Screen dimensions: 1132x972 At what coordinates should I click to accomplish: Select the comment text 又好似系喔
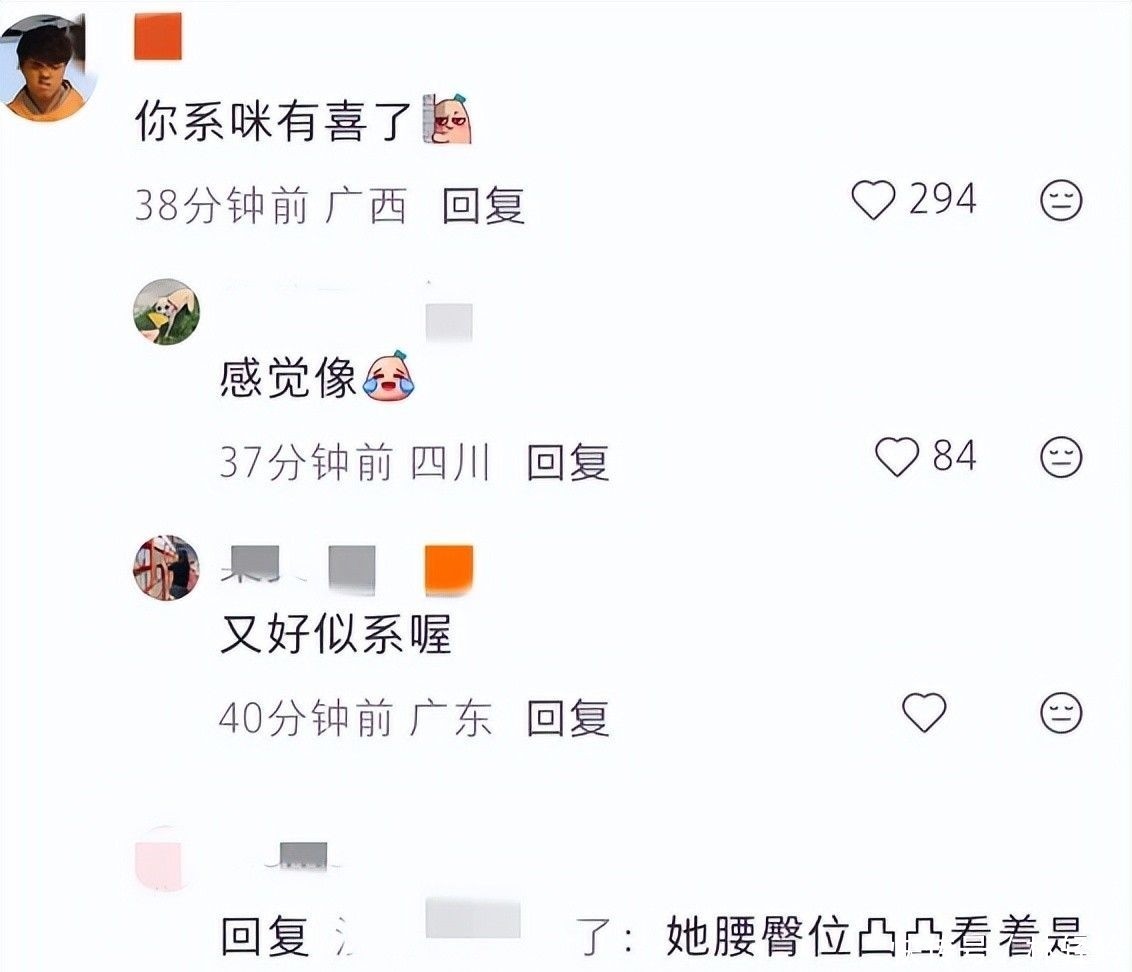click(x=336, y=634)
